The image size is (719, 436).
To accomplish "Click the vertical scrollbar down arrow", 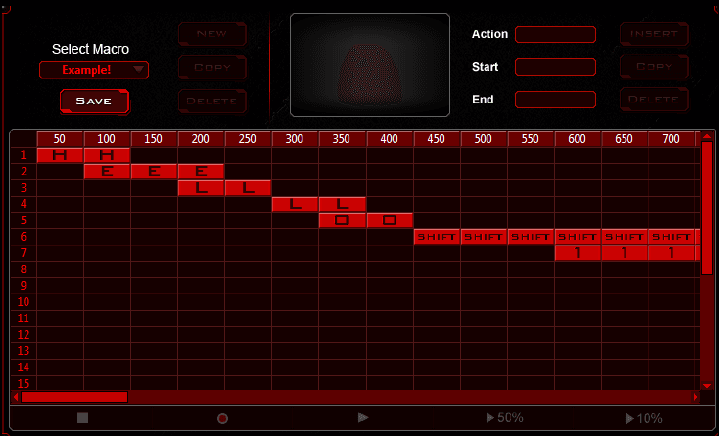I will 707,385.
